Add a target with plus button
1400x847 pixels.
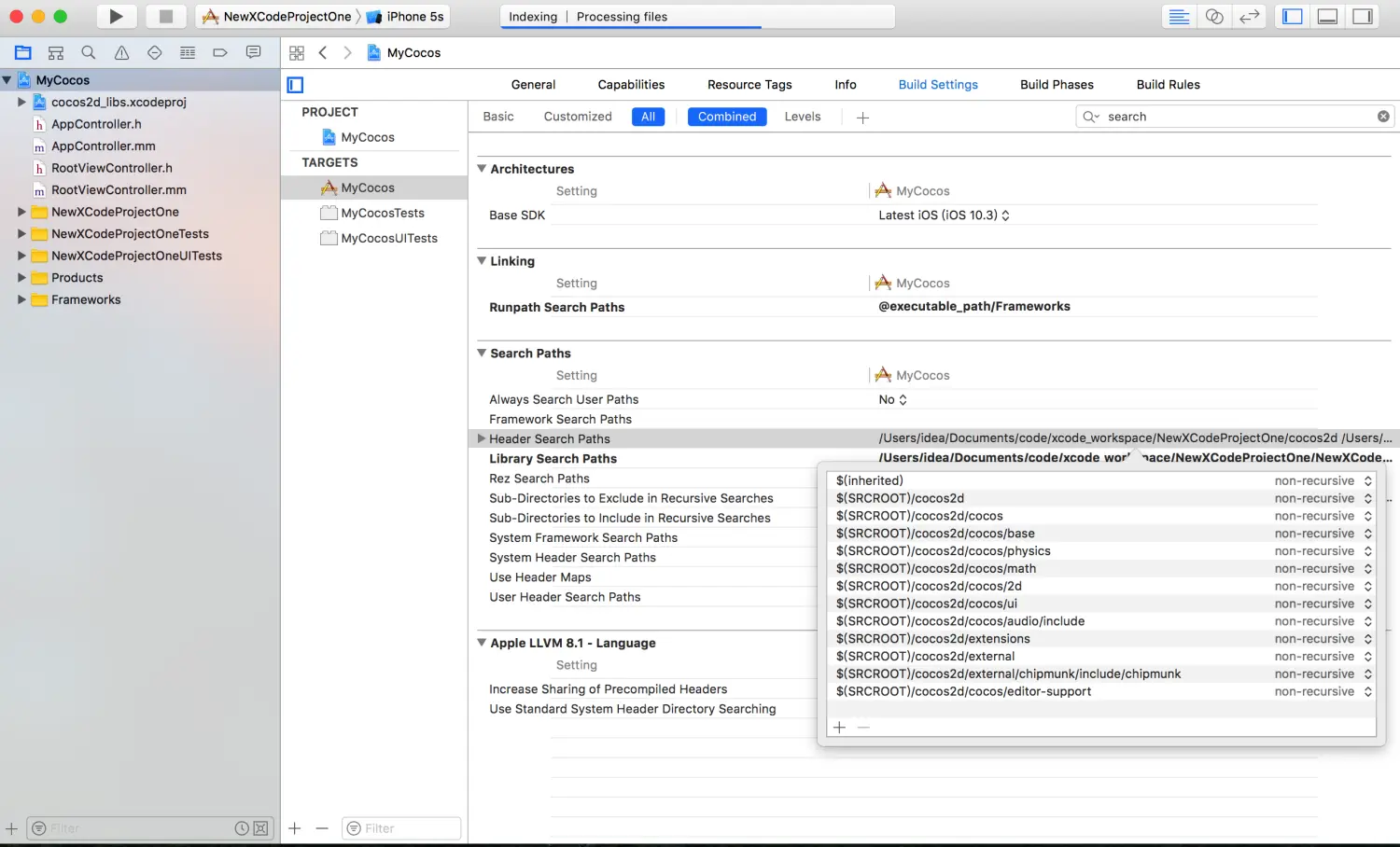coord(295,828)
